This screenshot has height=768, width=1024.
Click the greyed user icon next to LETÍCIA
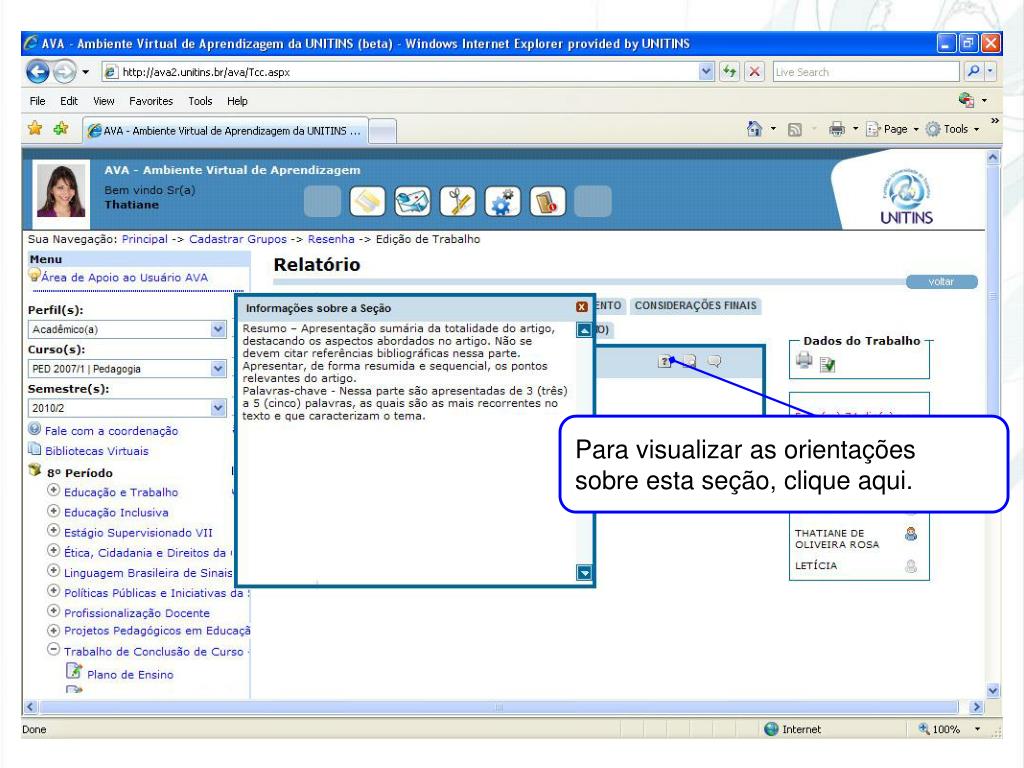point(911,566)
